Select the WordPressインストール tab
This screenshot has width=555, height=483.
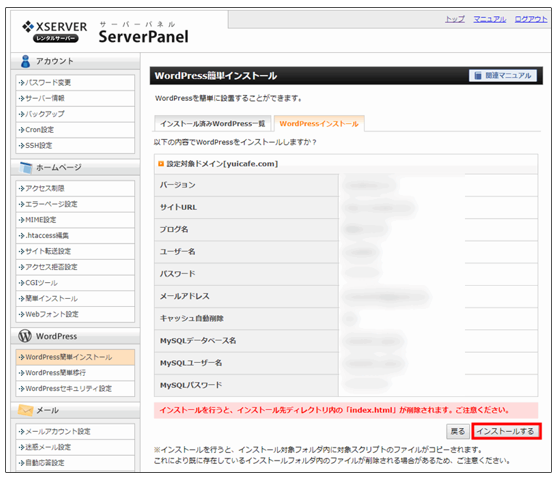(x=319, y=123)
